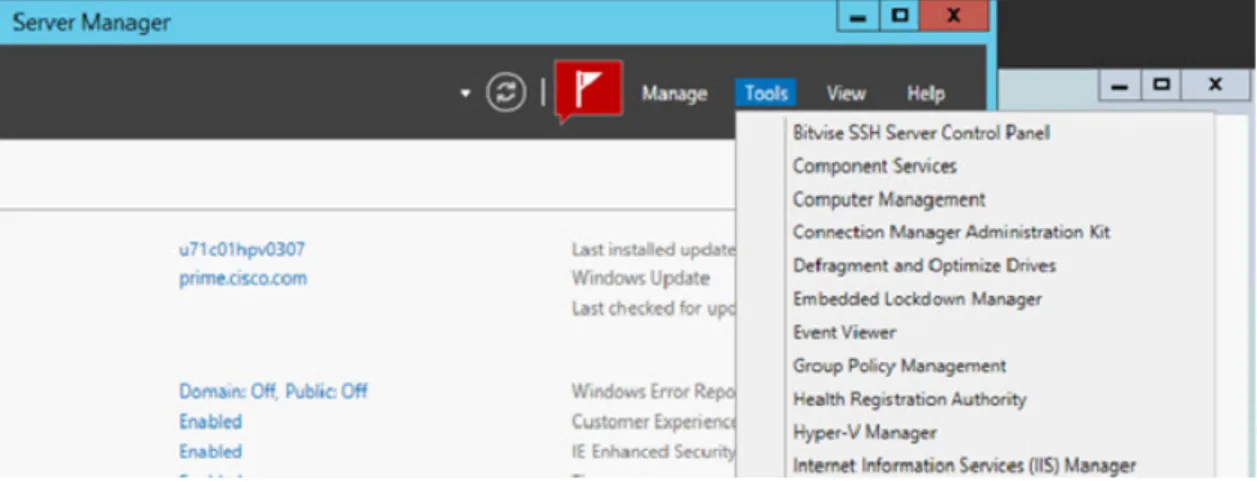Launch Computer Management
Image resolution: width=1257 pixels, height=482 pixels.
889,199
